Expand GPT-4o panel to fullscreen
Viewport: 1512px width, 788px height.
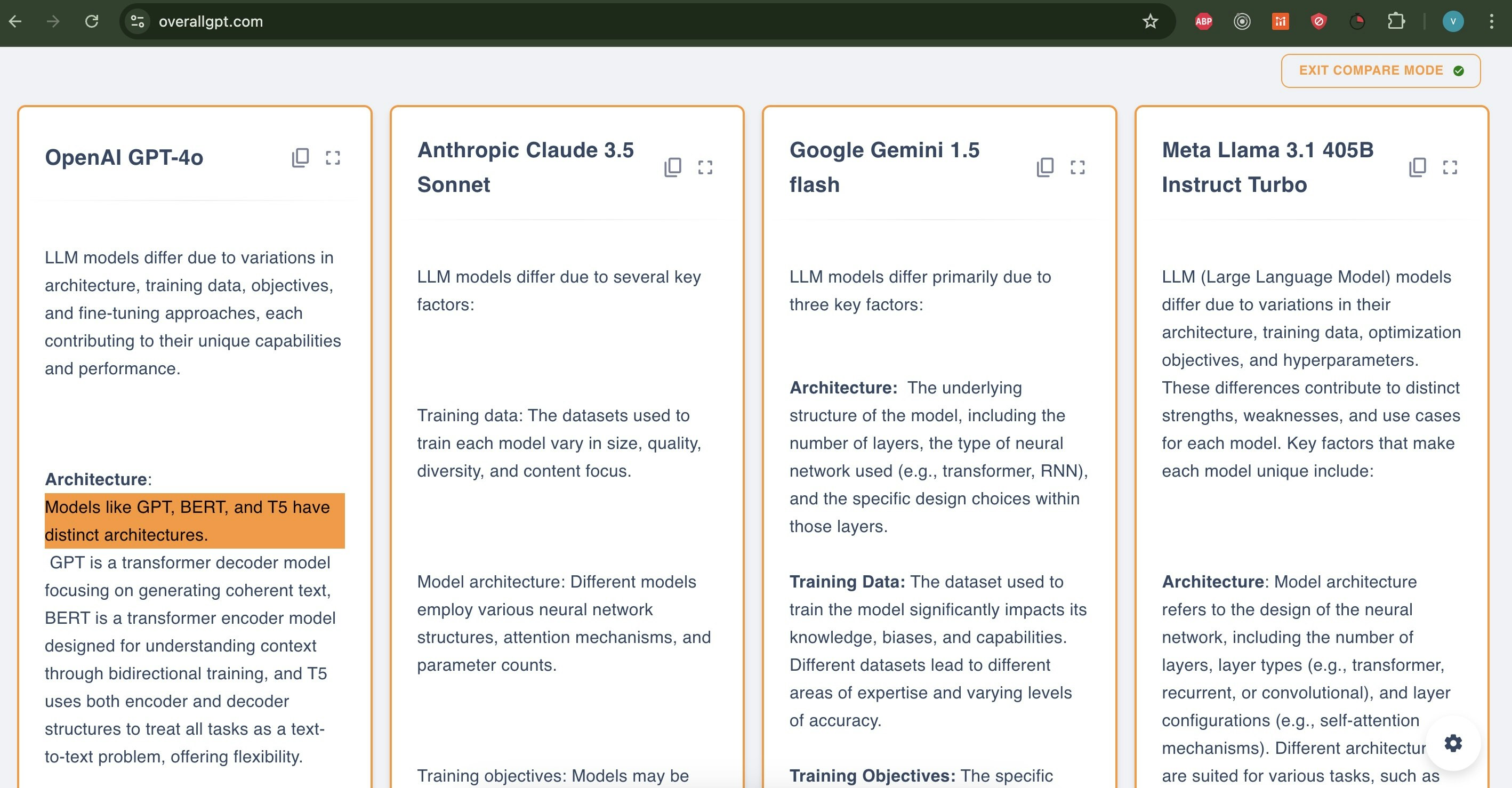coord(333,157)
